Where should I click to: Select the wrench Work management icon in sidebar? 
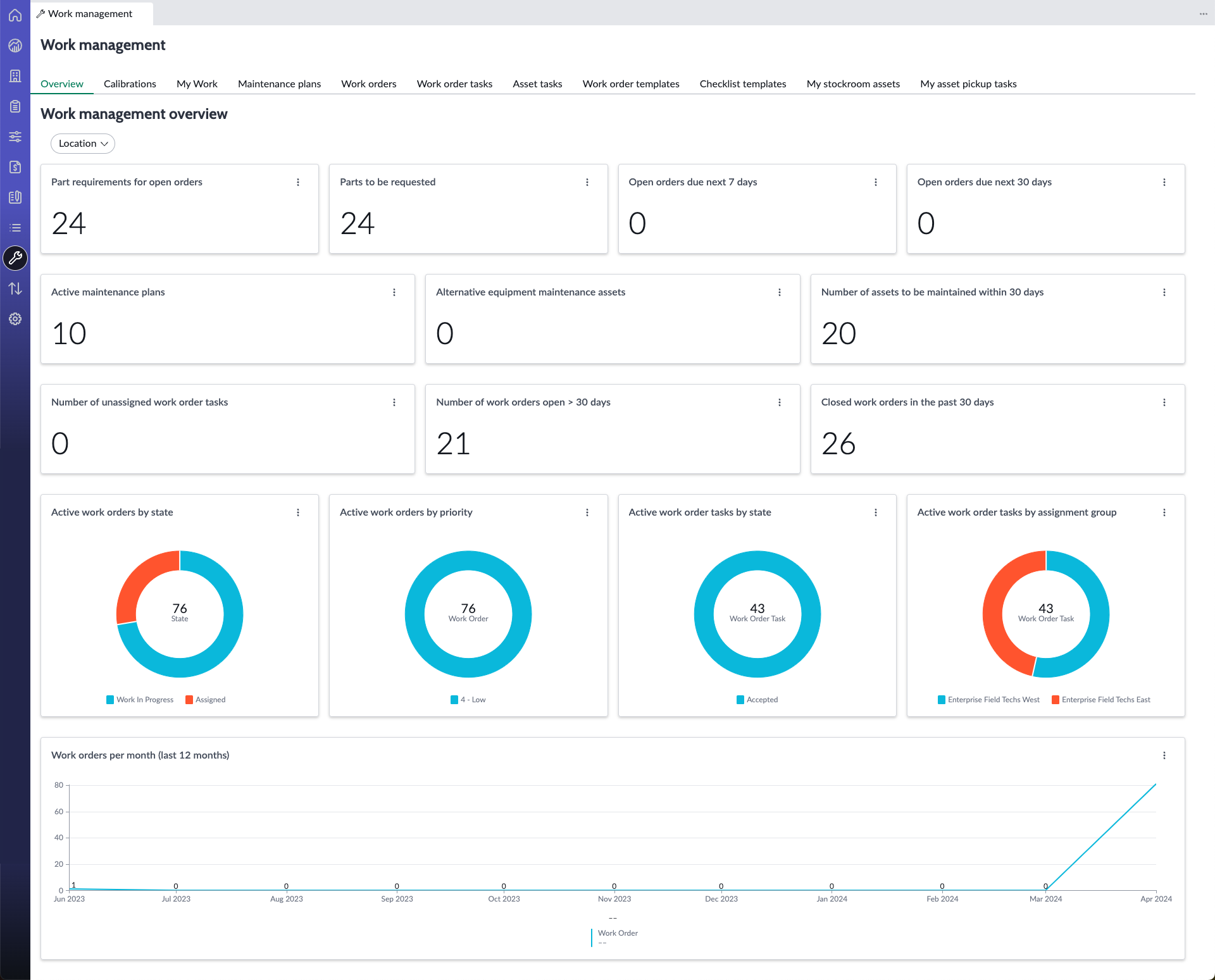pyautogui.click(x=15, y=258)
